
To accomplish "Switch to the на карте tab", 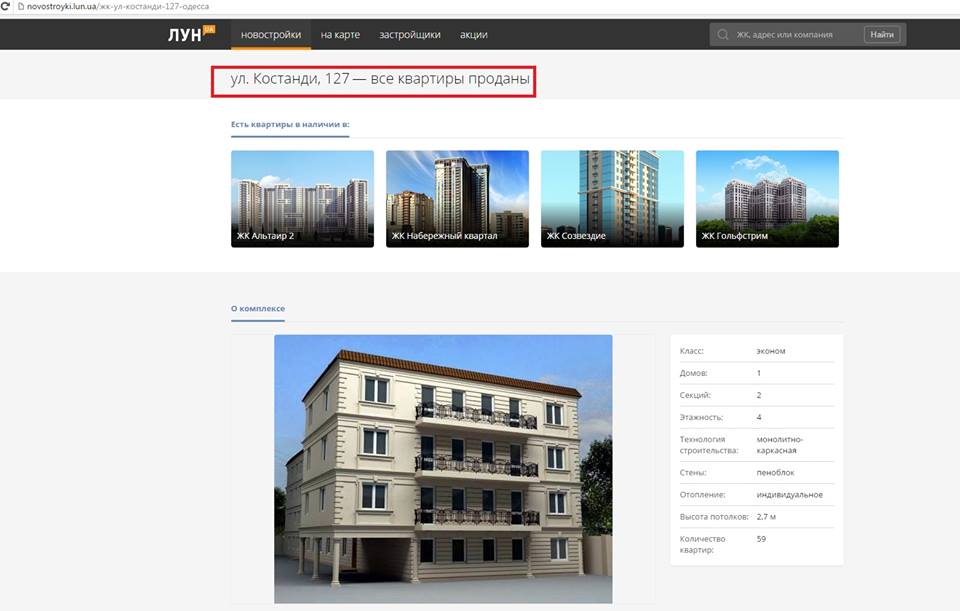I will 340,35.
